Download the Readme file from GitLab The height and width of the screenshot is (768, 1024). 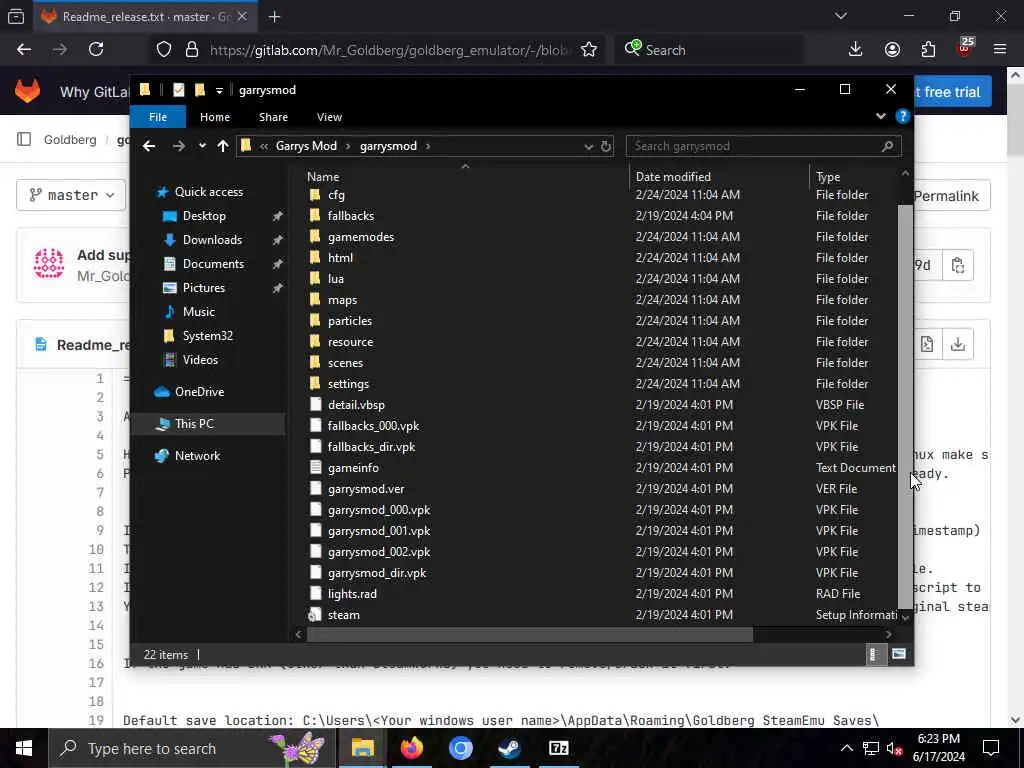pyautogui.click(x=957, y=344)
